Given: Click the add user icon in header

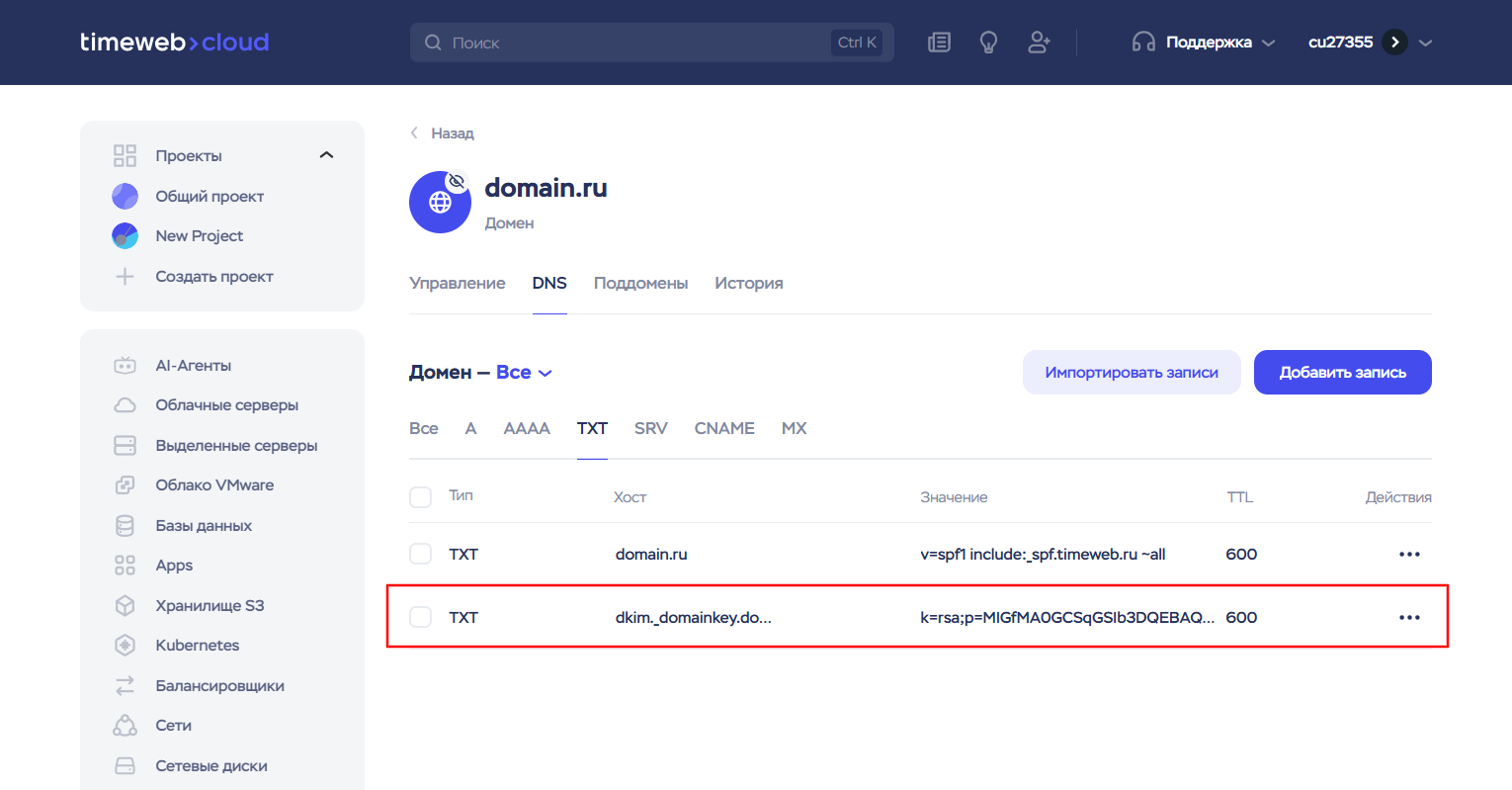Looking at the screenshot, I should [x=1039, y=43].
